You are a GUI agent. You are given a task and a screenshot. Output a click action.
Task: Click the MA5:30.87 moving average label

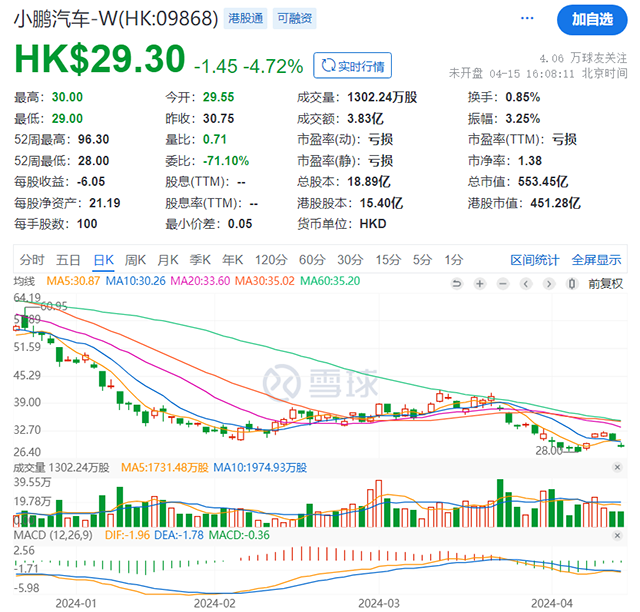[73, 281]
